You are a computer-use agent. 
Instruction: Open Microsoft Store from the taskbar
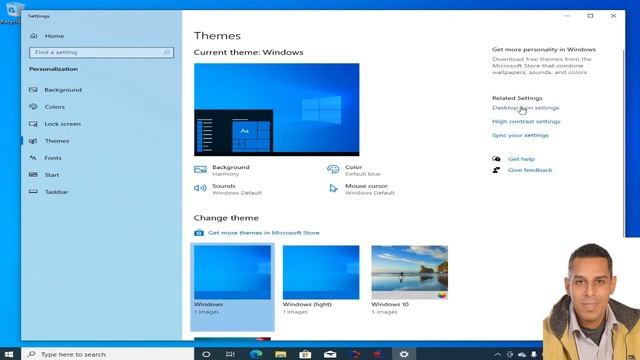click(305, 354)
